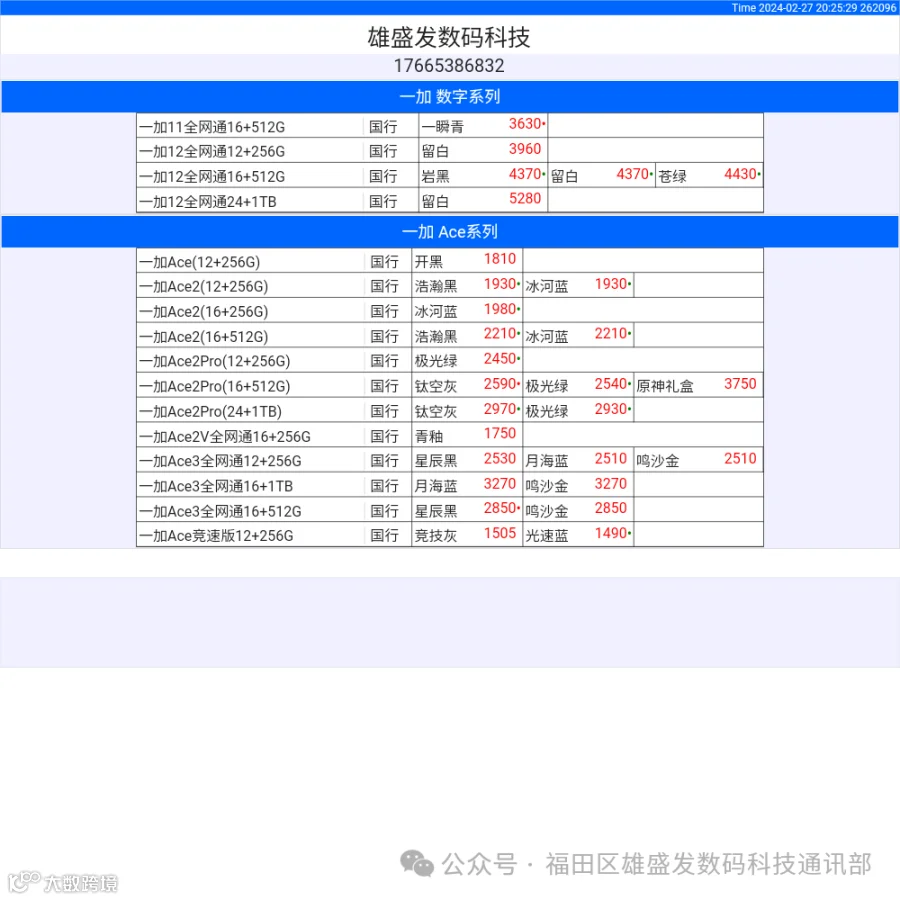This screenshot has height=900, width=900.
Task: Select the model 一加Ace2Pro(12+256G)
Action: click(215, 362)
